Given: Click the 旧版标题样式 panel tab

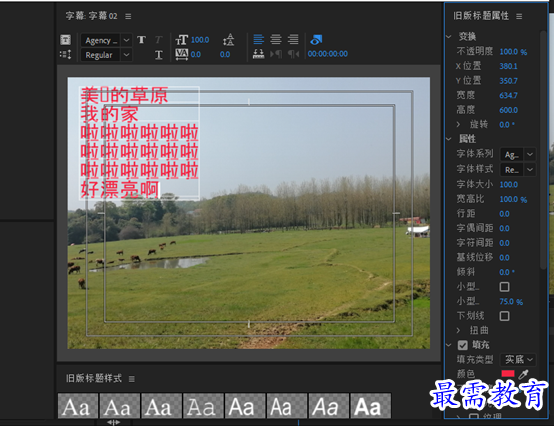Looking at the screenshot, I should [94, 379].
